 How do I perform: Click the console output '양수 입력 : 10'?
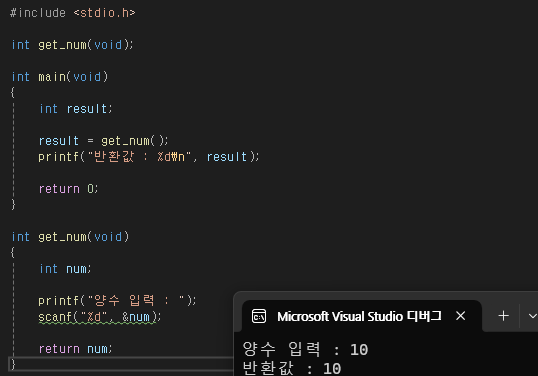[305, 350]
